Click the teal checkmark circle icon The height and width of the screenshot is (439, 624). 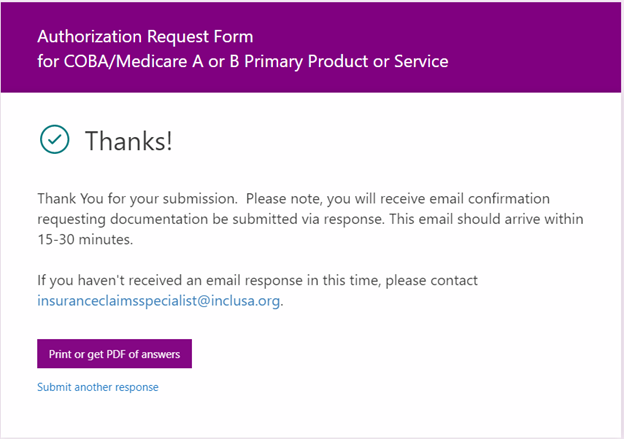point(54,140)
